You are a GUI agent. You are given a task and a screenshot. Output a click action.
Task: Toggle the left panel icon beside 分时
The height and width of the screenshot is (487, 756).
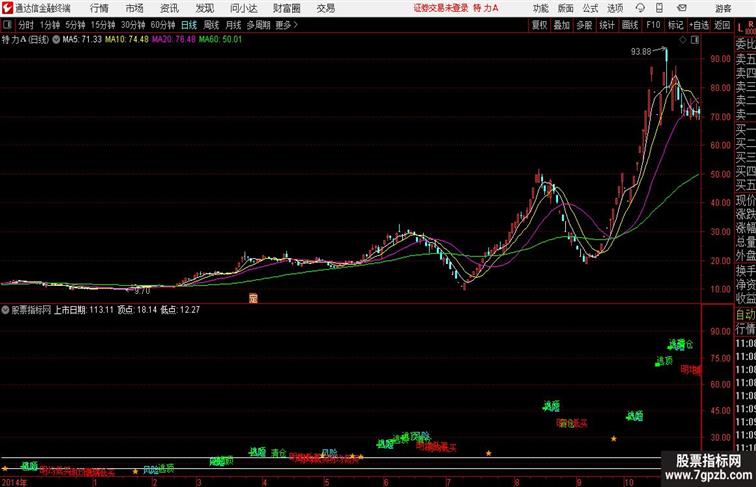pyautogui.click(x=7, y=25)
